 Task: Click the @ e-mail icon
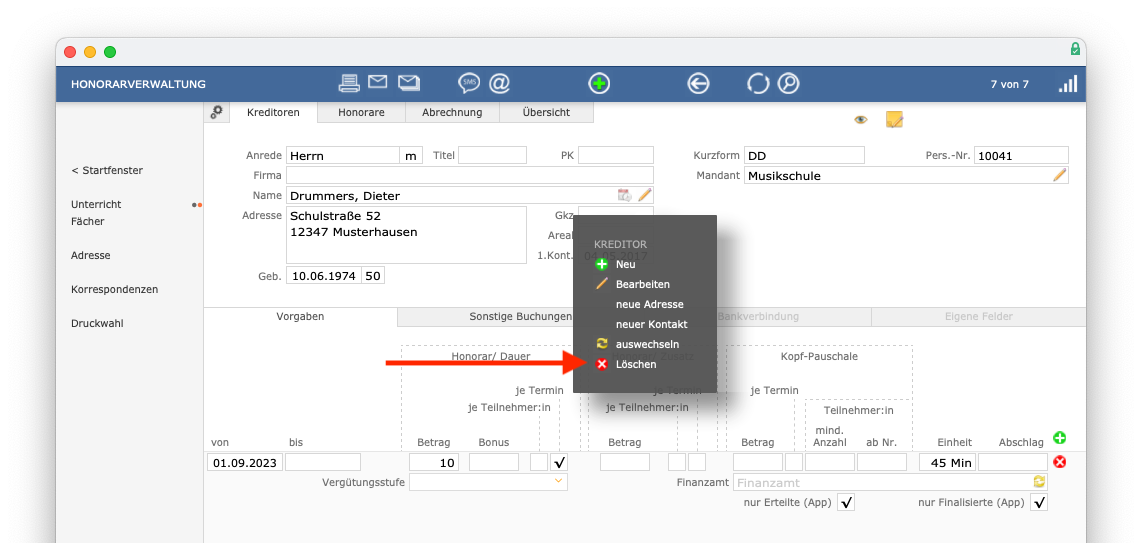coord(500,84)
